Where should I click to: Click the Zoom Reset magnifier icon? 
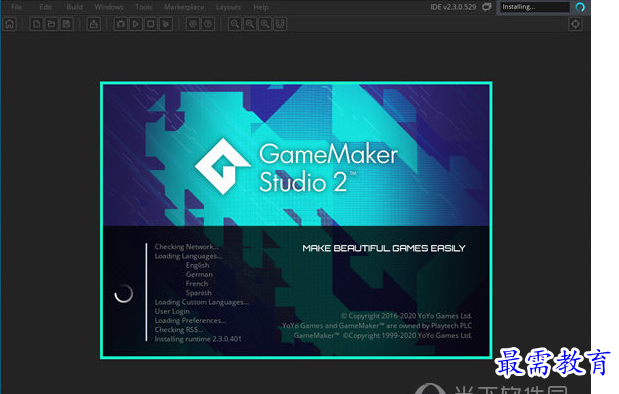tap(250, 24)
